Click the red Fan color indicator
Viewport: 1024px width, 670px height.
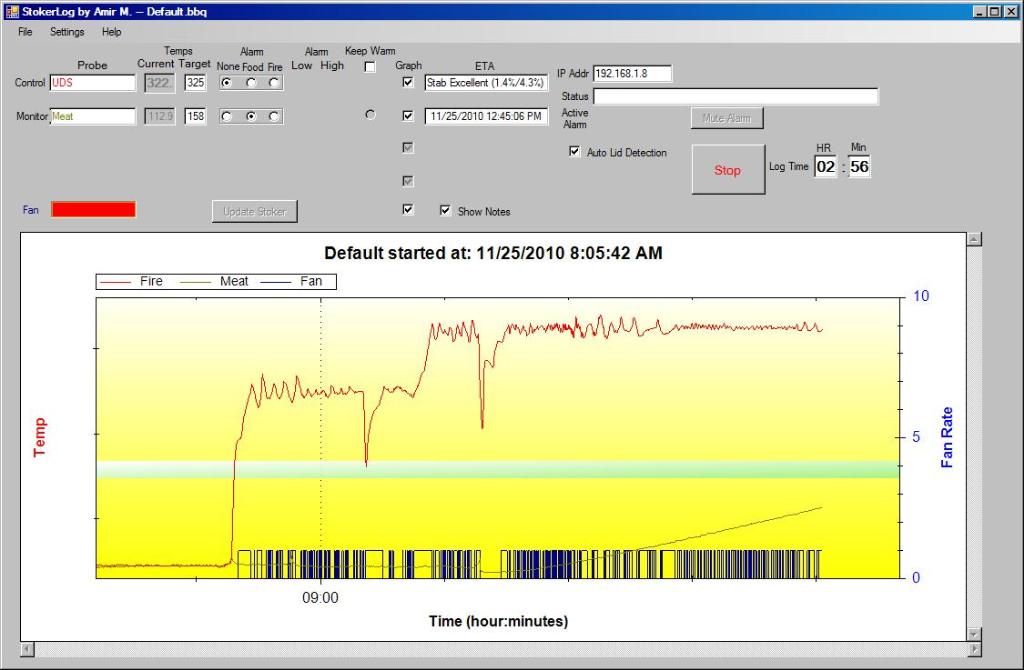[93, 209]
